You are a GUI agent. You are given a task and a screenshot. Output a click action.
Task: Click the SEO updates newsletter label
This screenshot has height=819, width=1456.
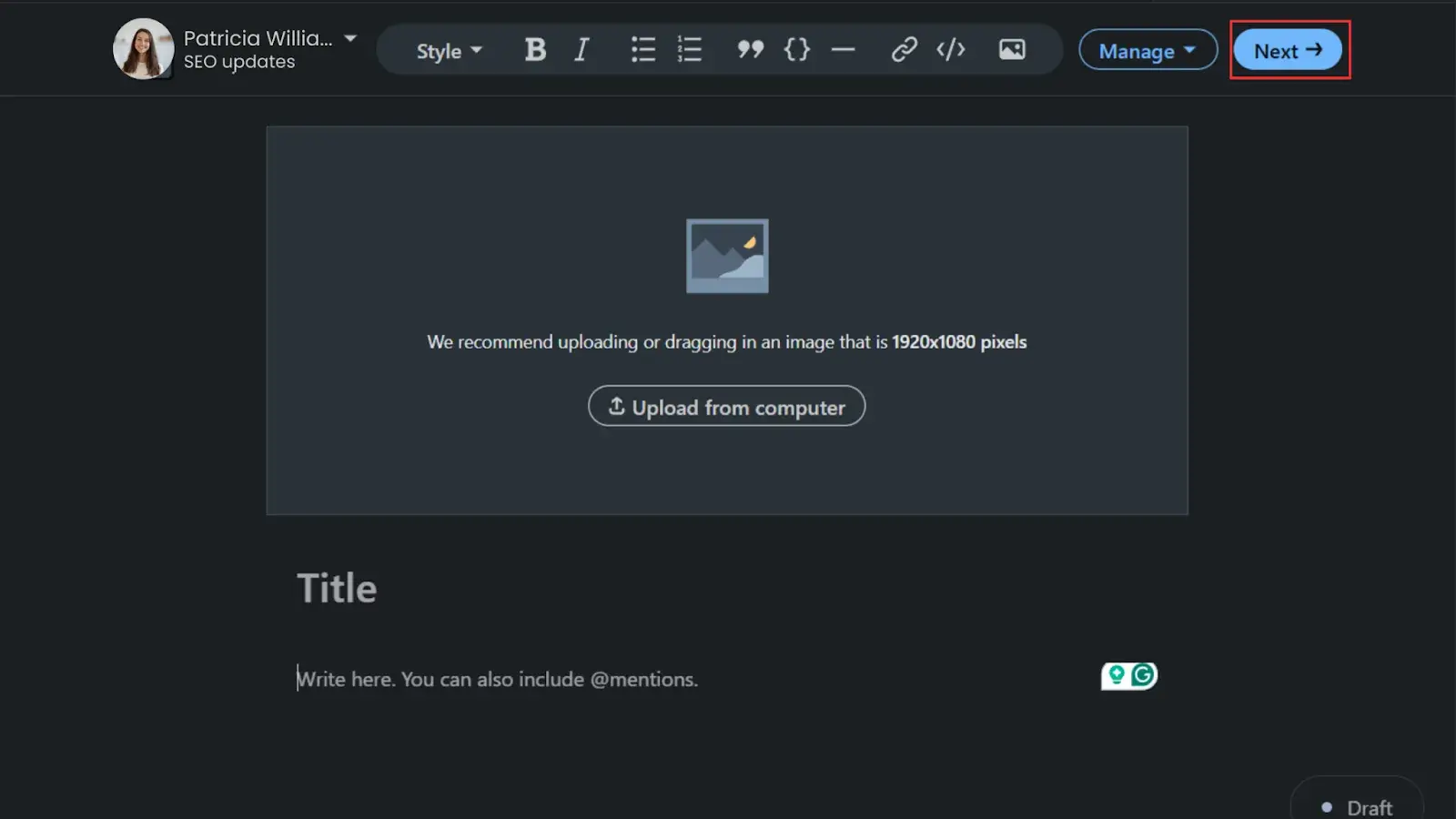238,61
